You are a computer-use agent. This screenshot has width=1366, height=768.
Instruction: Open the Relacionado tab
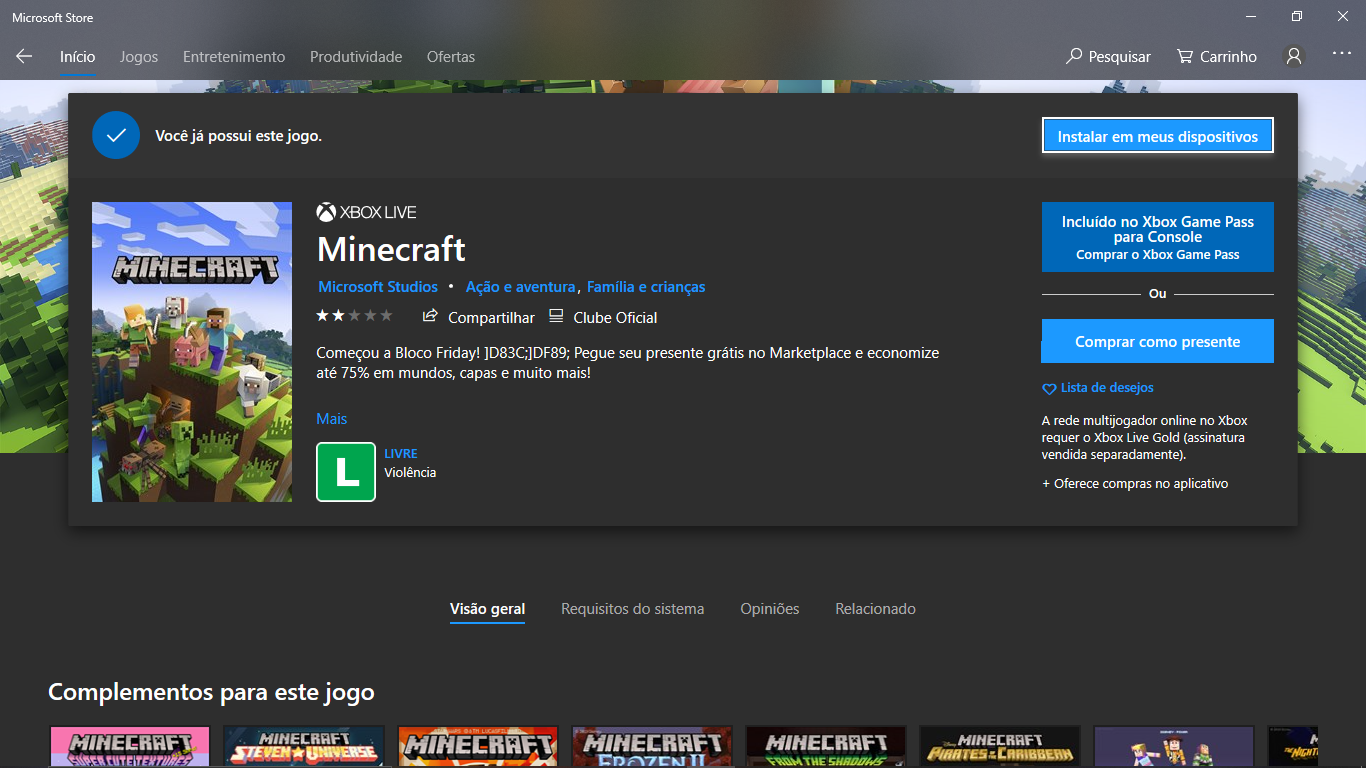pyautogui.click(x=876, y=609)
